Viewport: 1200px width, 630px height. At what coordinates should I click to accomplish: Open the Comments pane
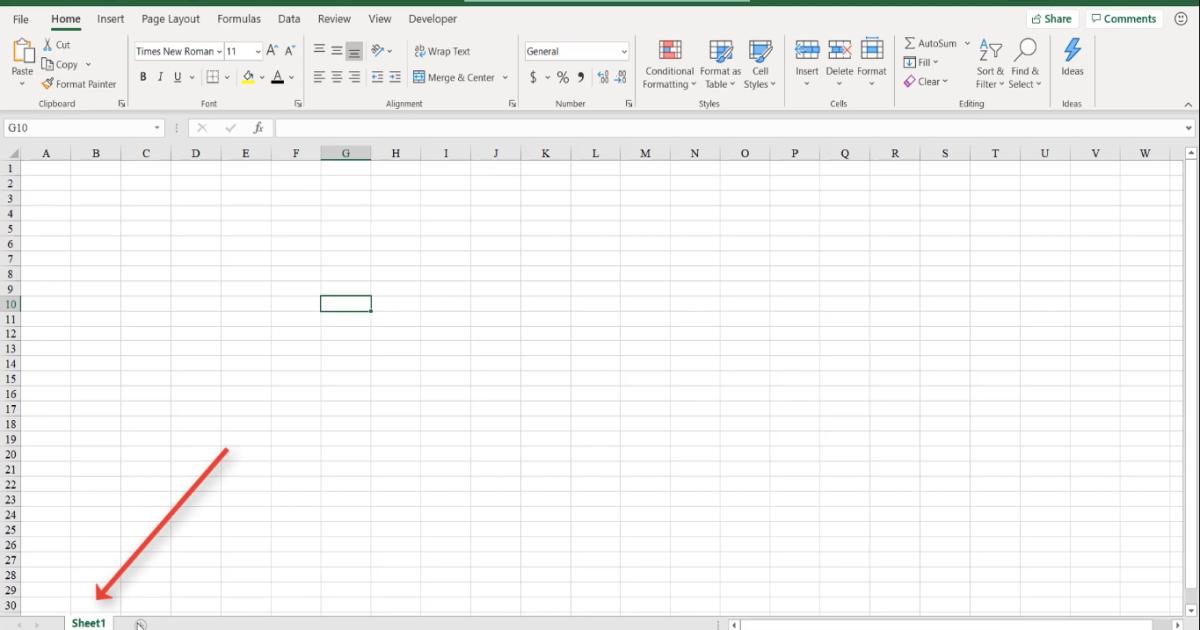click(x=1124, y=18)
